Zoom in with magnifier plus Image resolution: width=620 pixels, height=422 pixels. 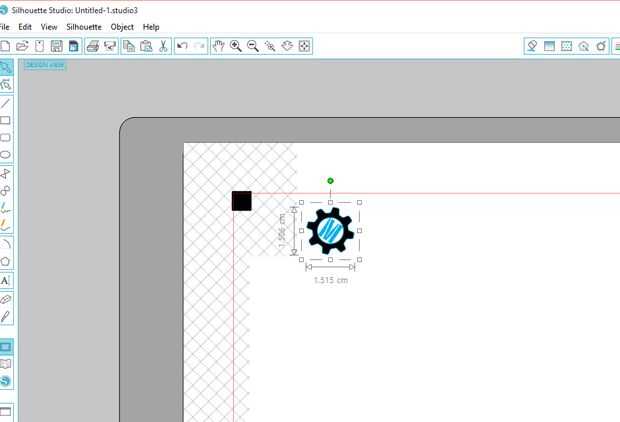pyautogui.click(x=236, y=46)
